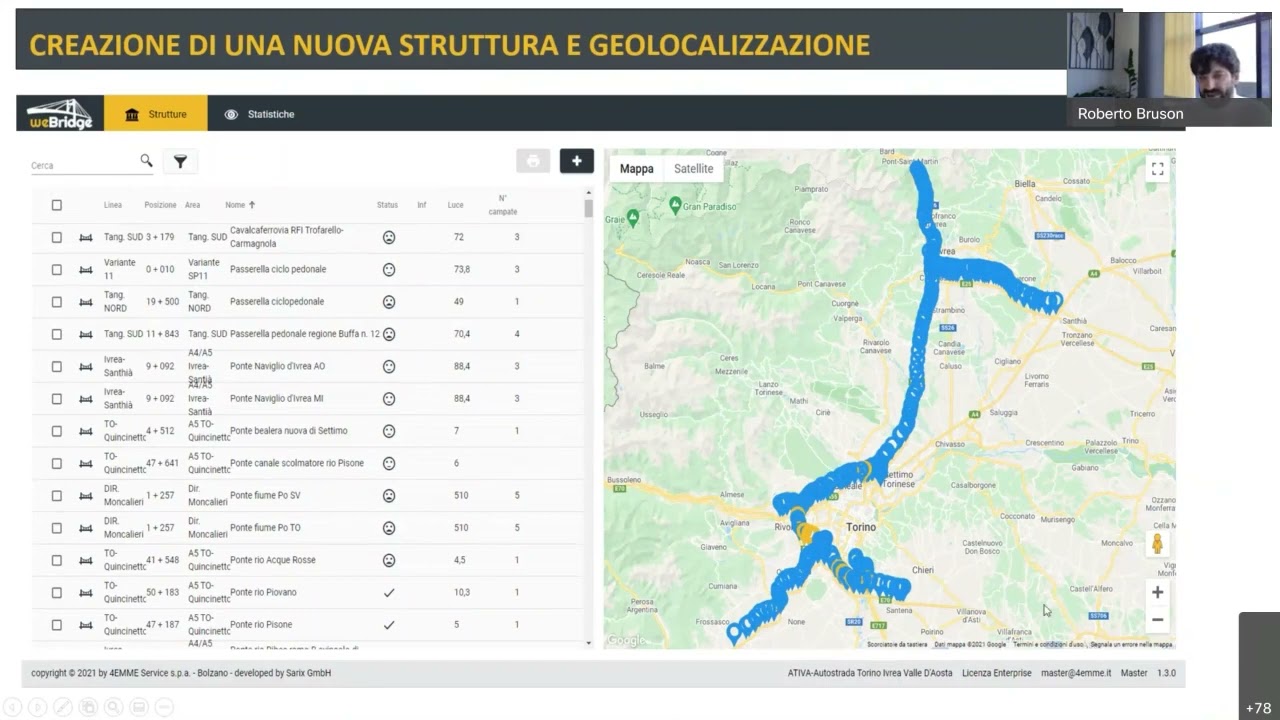Image resolution: width=1280 pixels, height=720 pixels.
Task: Sort by the Nome column header
Action: tap(240, 205)
